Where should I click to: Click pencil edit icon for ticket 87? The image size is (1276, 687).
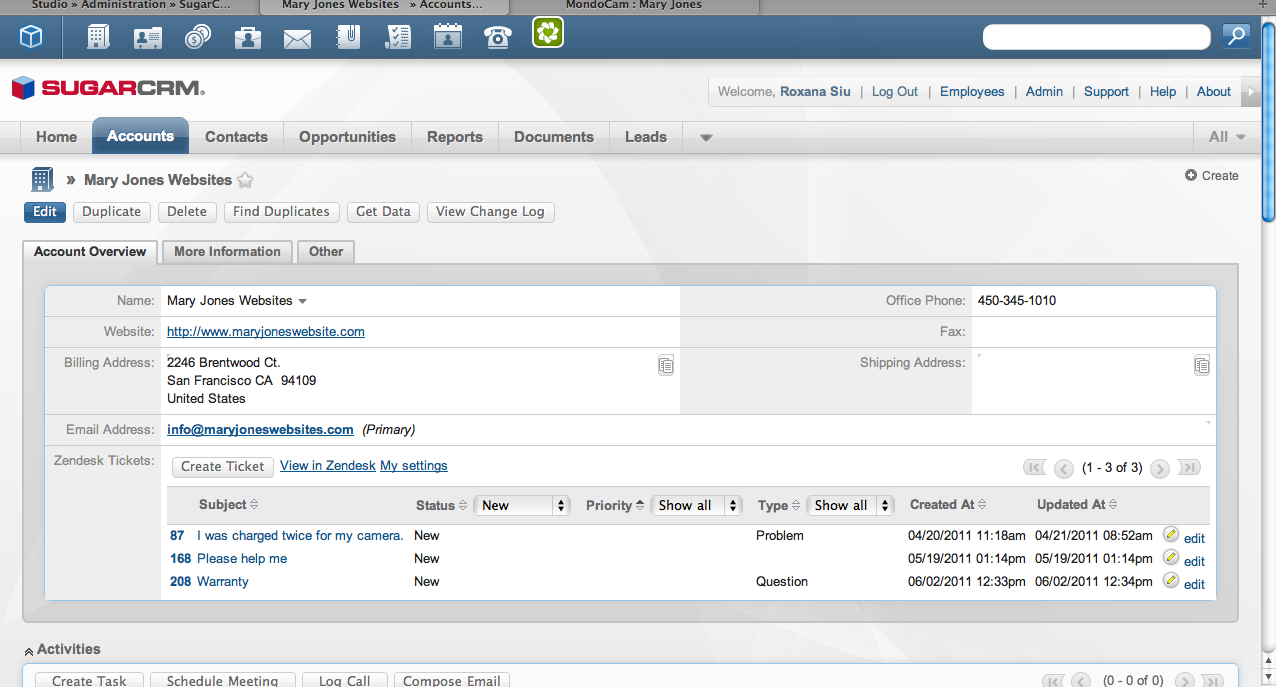[x=1171, y=535]
